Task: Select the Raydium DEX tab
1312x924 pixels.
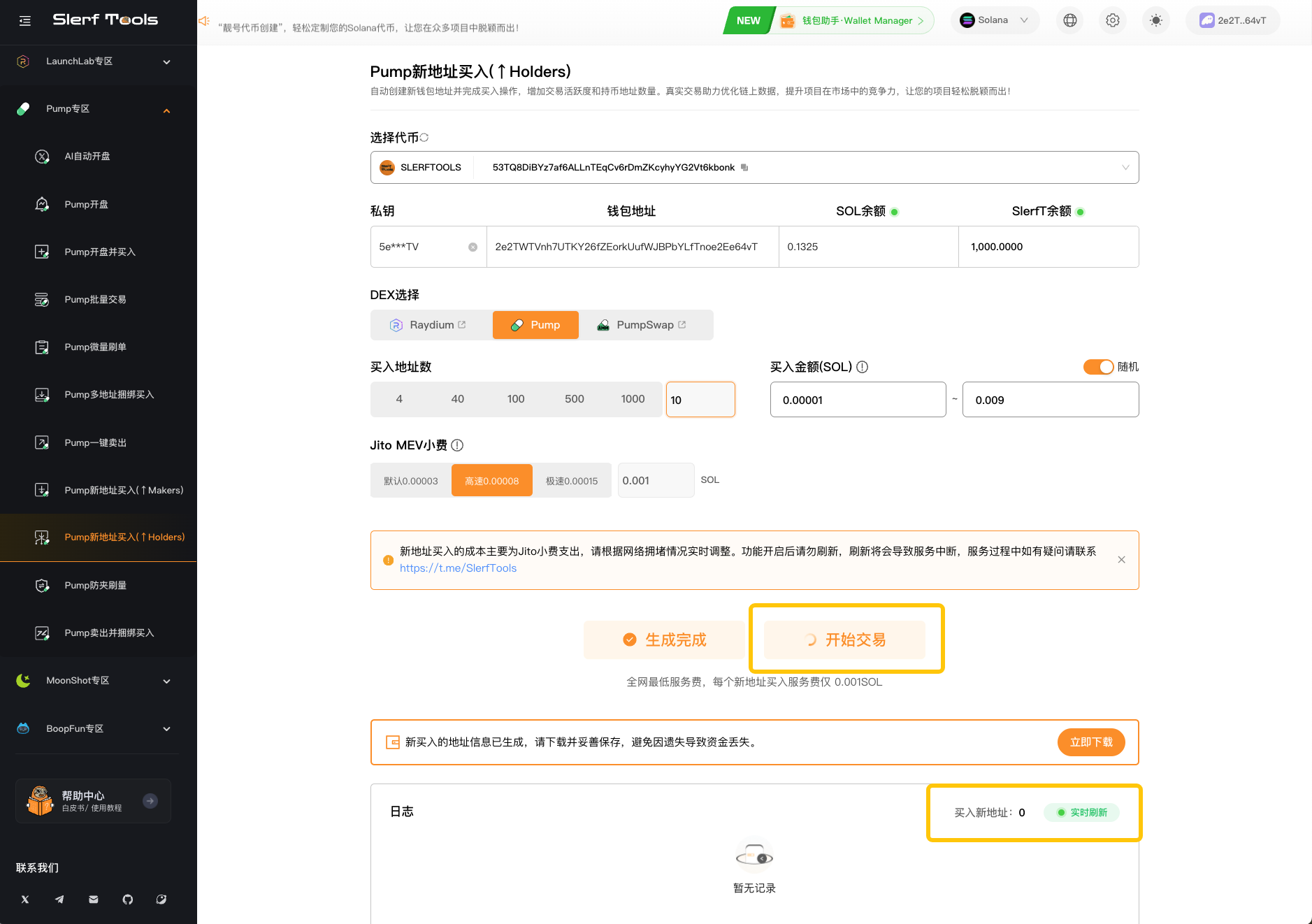Action: coord(428,325)
